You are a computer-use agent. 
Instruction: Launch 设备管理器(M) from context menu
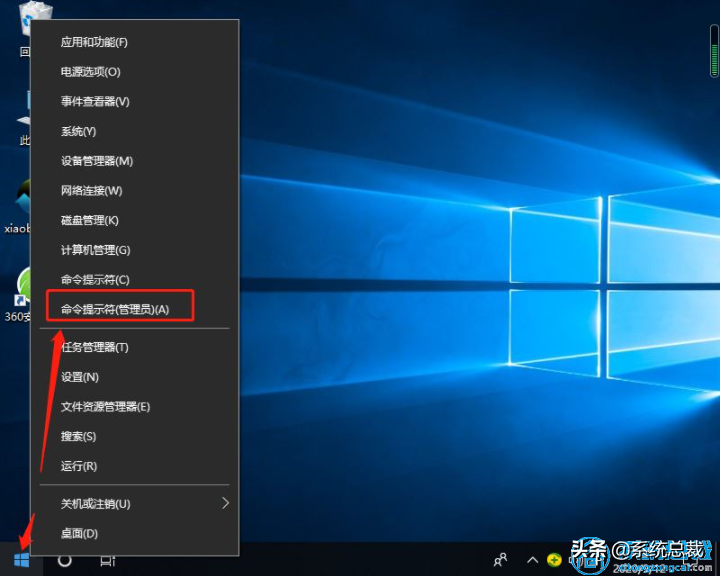point(96,161)
